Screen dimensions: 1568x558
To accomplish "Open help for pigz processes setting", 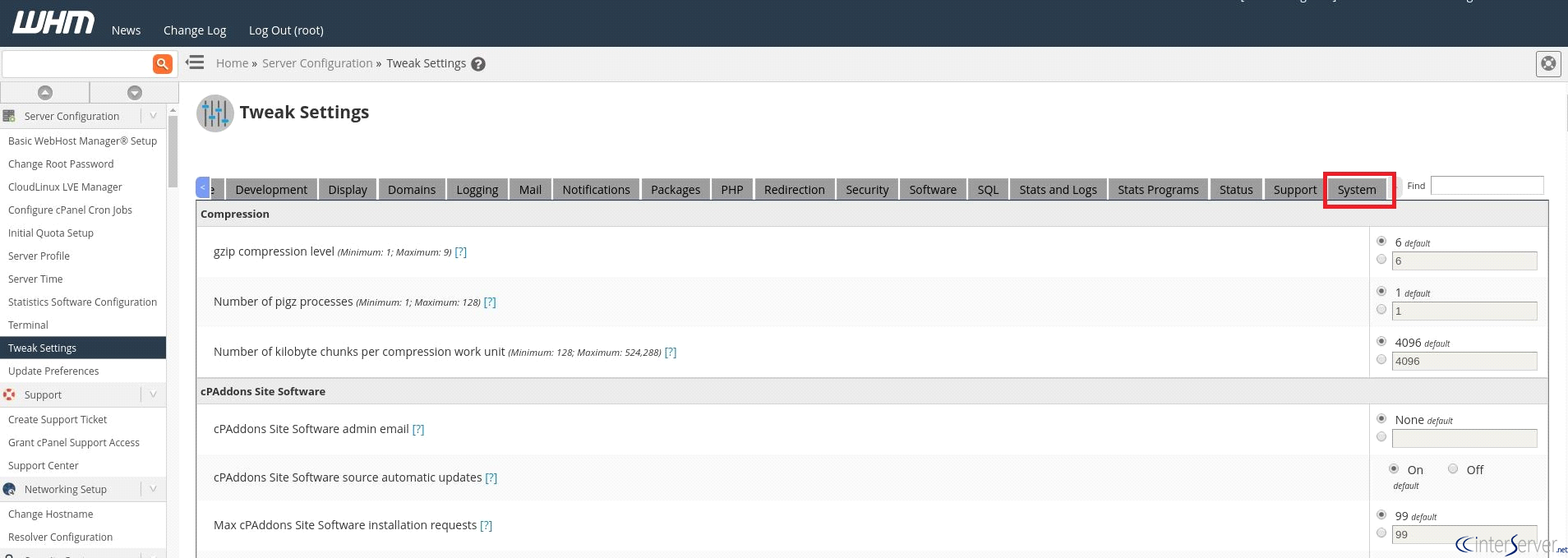I will click(490, 302).
